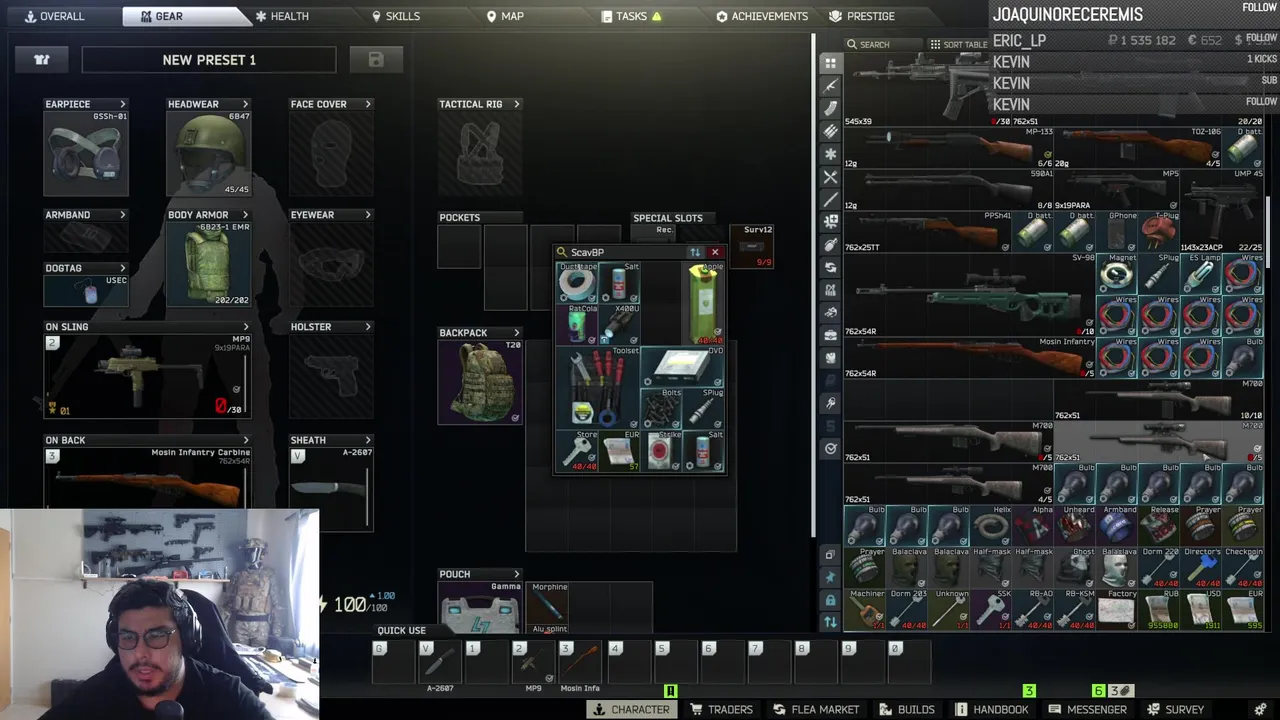Click the Gamma secure container pouch
This screenshot has width=1280, height=720.
click(480, 607)
